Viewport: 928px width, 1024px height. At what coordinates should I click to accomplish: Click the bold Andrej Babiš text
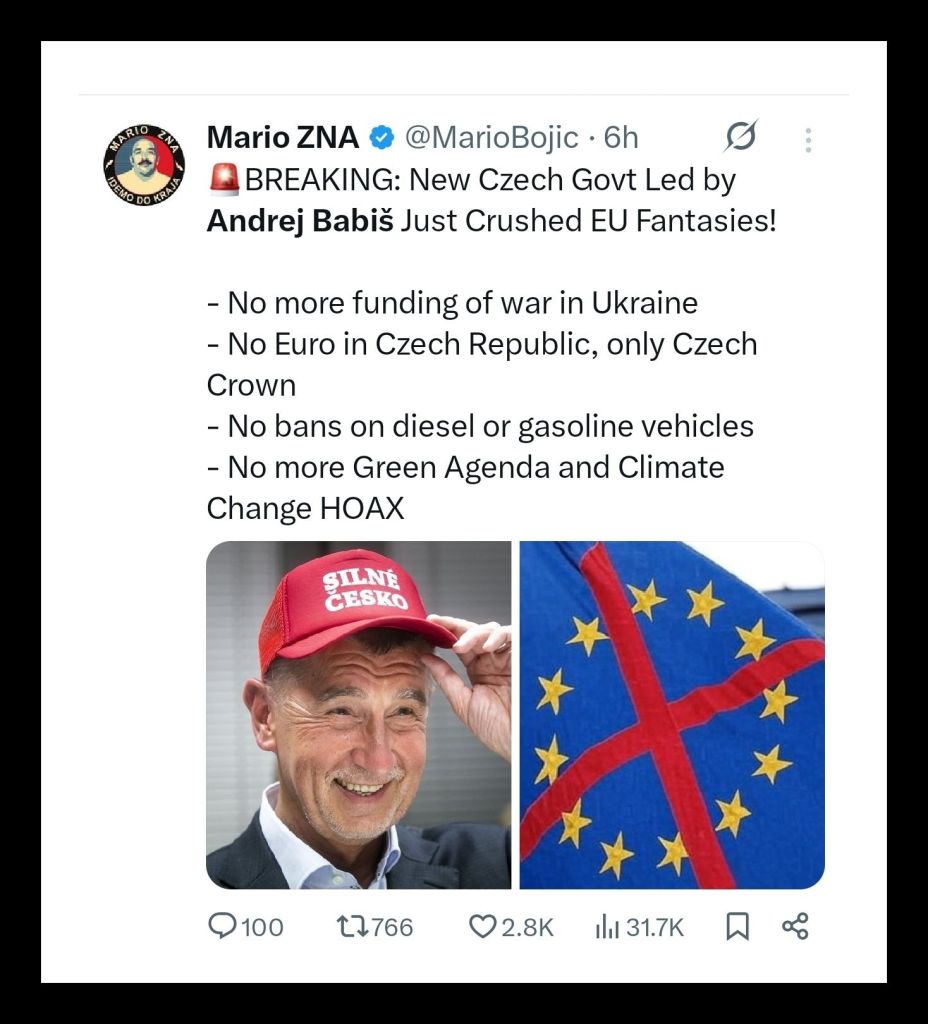pyautogui.click(x=299, y=220)
